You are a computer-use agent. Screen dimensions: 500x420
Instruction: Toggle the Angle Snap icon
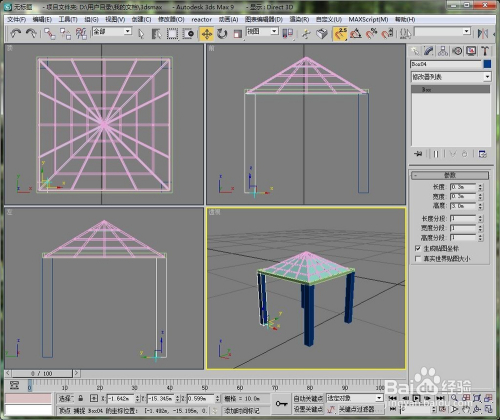356,34
